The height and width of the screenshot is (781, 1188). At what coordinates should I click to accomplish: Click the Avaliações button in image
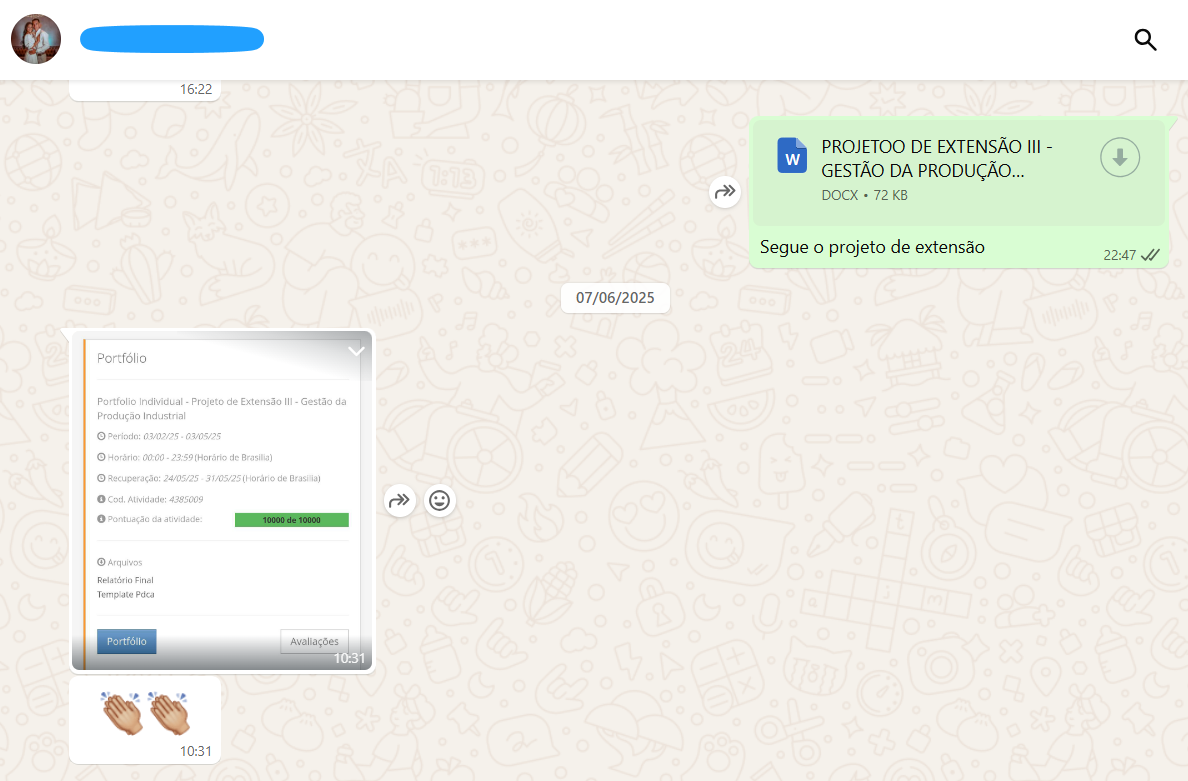pos(314,641)
